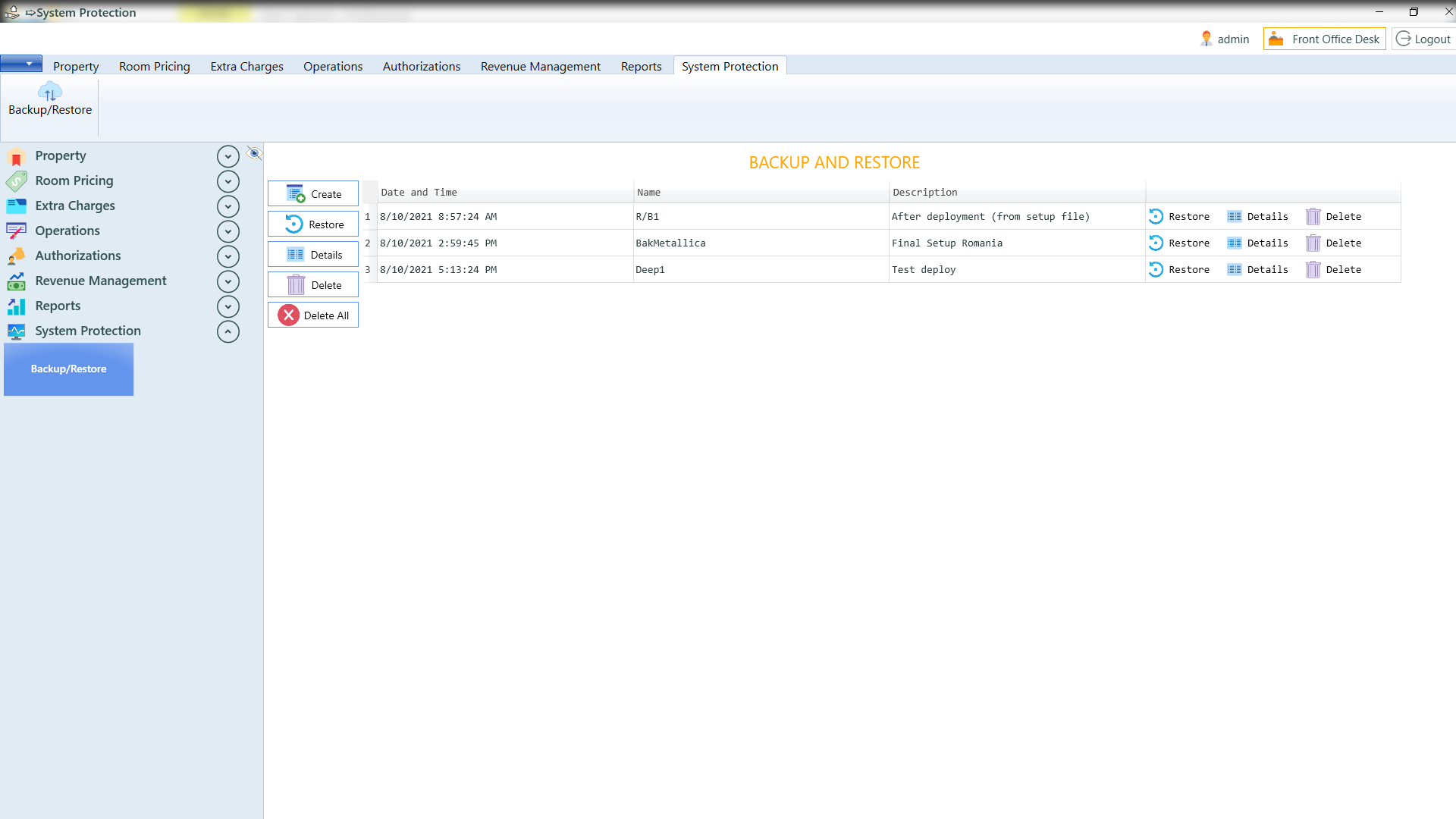Click the Deep1 name cell
Viewport: 1456px width, 819px height.
[x=761, y=269]
